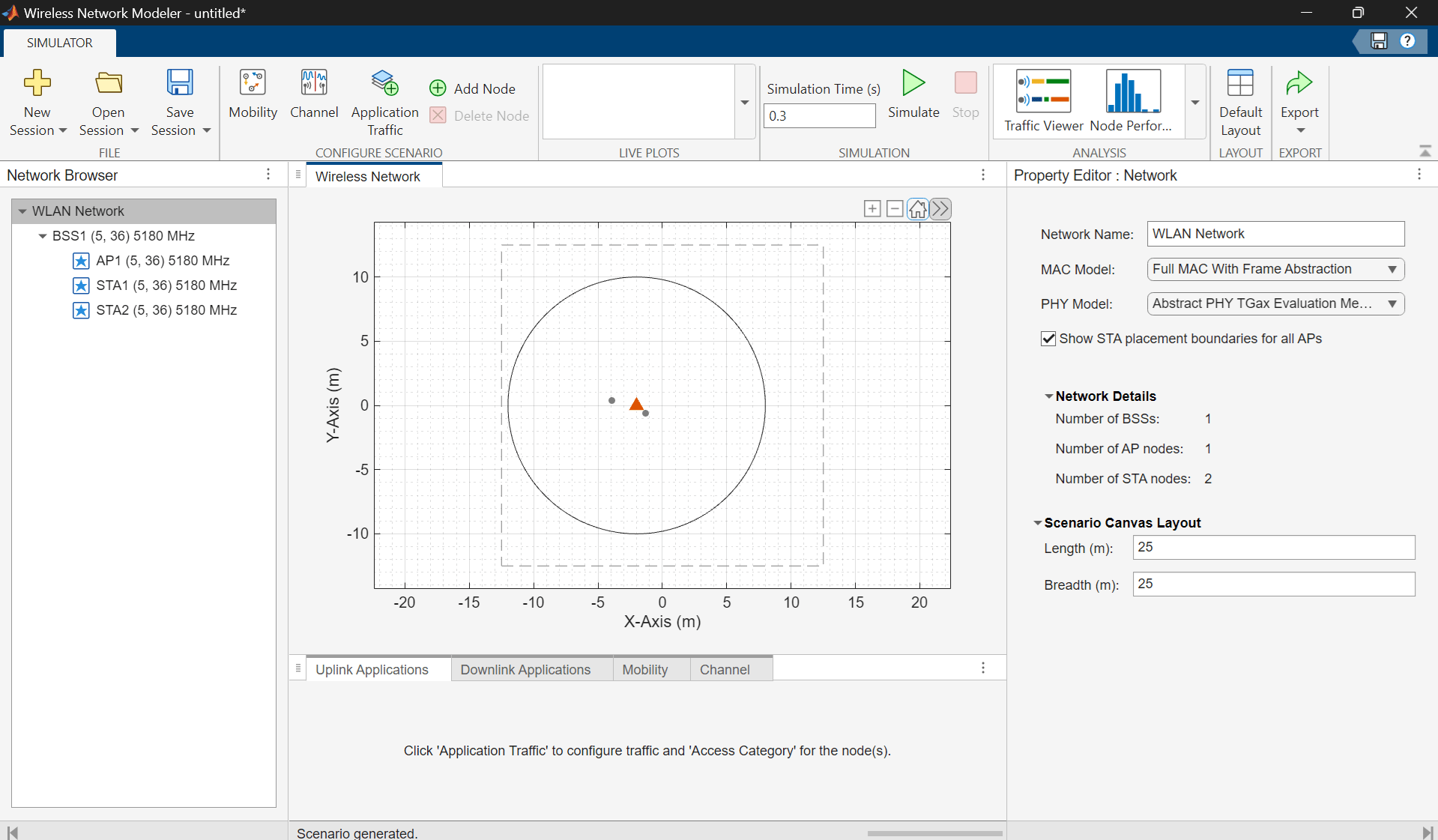Restore the Default Layout
This screenshot has width=1438, height=840.
pos(1240,101)
